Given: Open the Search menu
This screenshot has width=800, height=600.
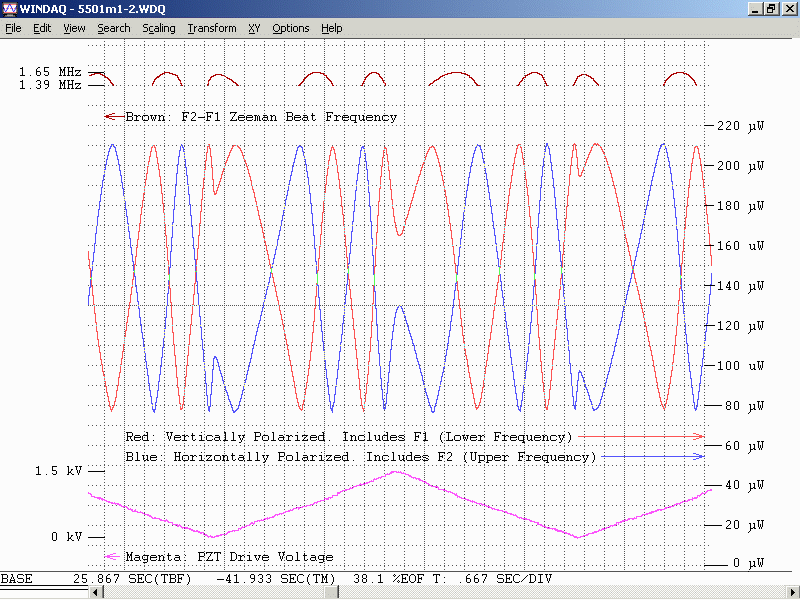Looking at the screenshot, I should click(x=113, y=28).
